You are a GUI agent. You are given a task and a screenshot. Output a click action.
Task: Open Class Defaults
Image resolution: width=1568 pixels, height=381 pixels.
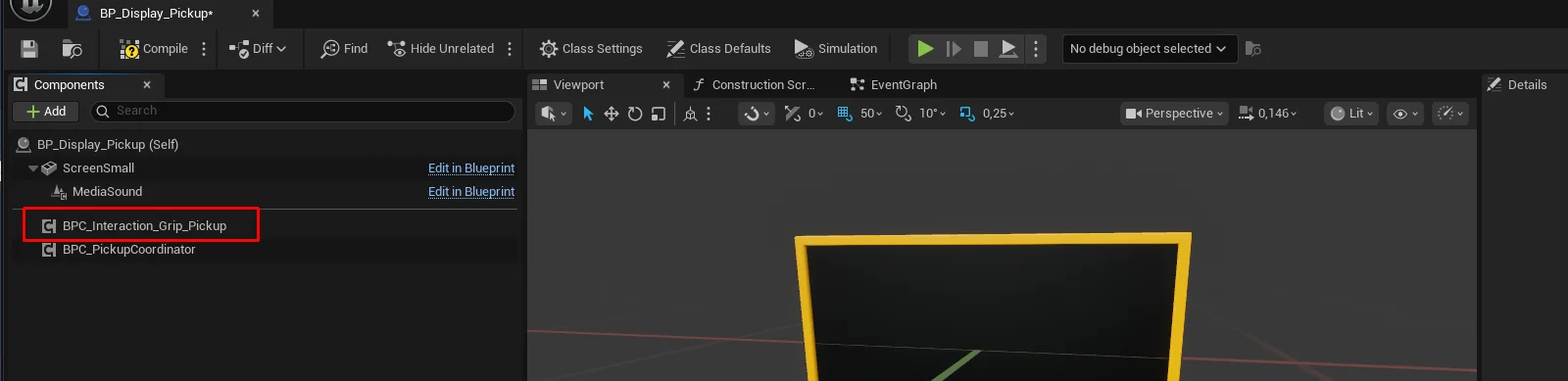[x=718, y=49]
